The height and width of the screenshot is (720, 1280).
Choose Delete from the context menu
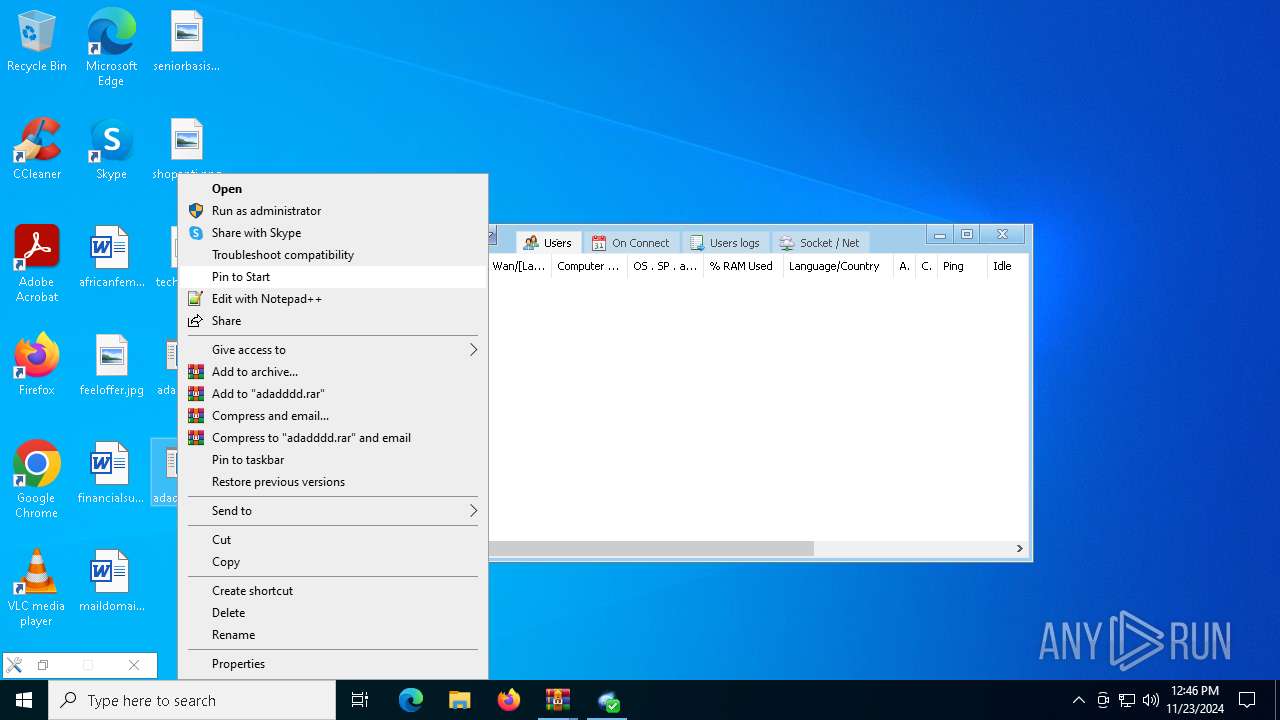[333, 613]
